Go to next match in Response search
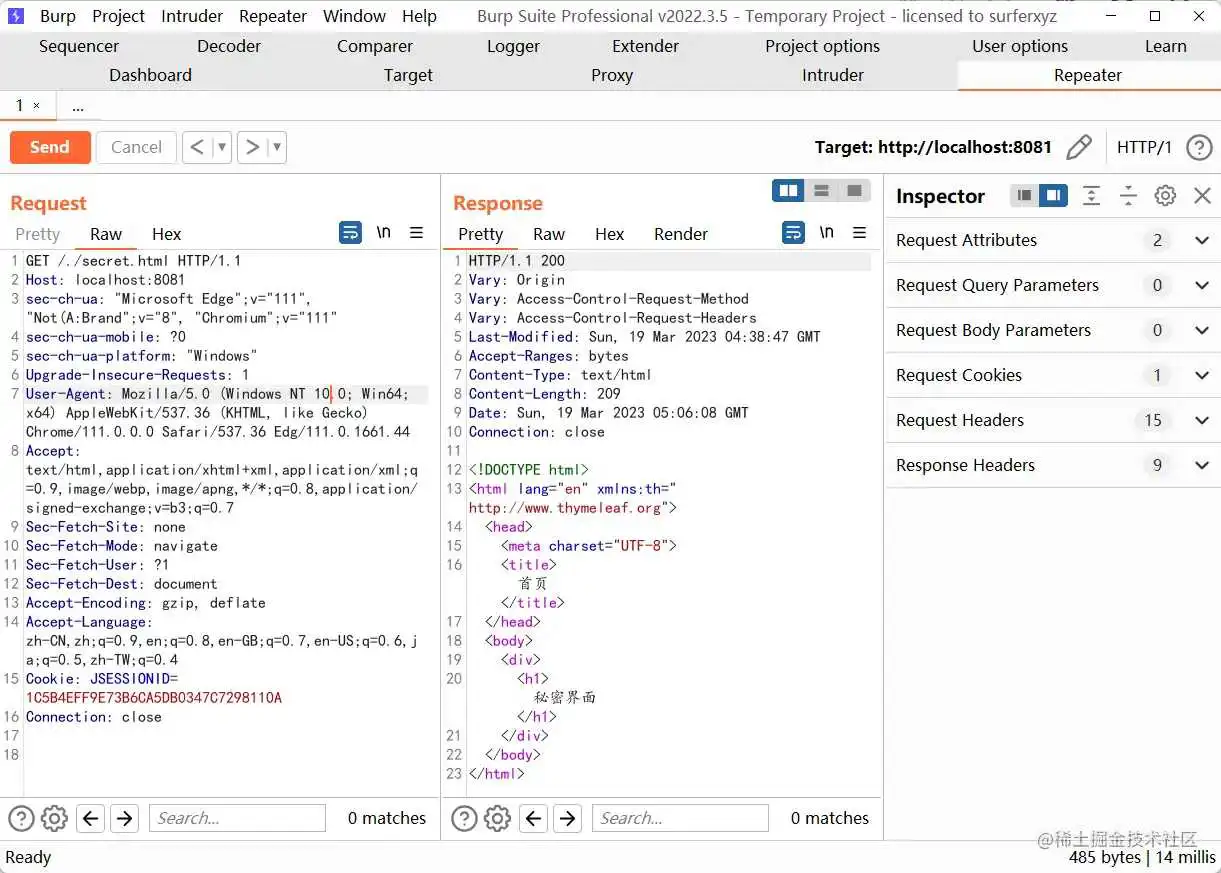The height and width of the screenshot is (873, 1221). tap(567, 818)
